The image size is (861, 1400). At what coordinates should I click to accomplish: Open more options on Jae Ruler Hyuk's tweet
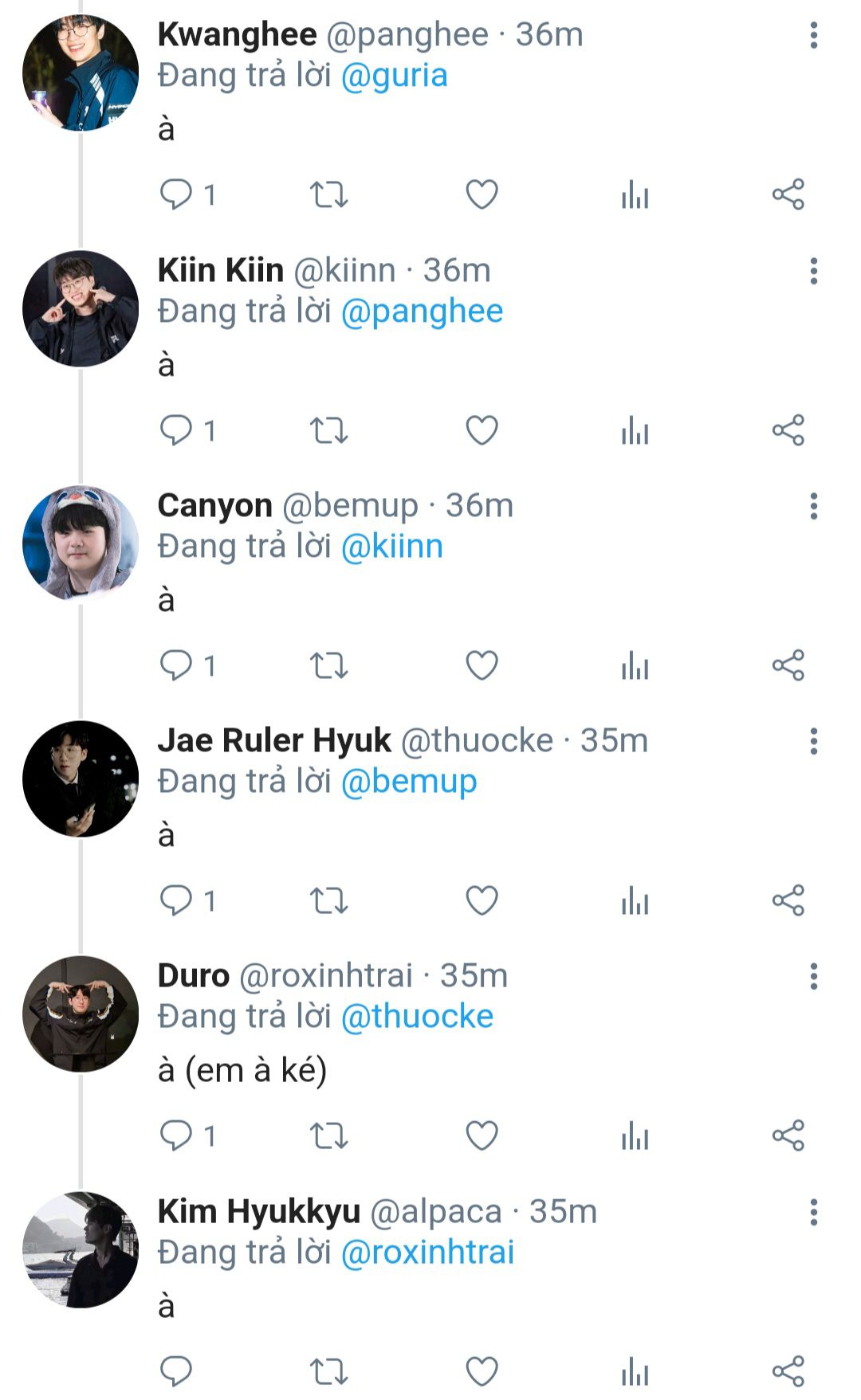click(813, 741)
